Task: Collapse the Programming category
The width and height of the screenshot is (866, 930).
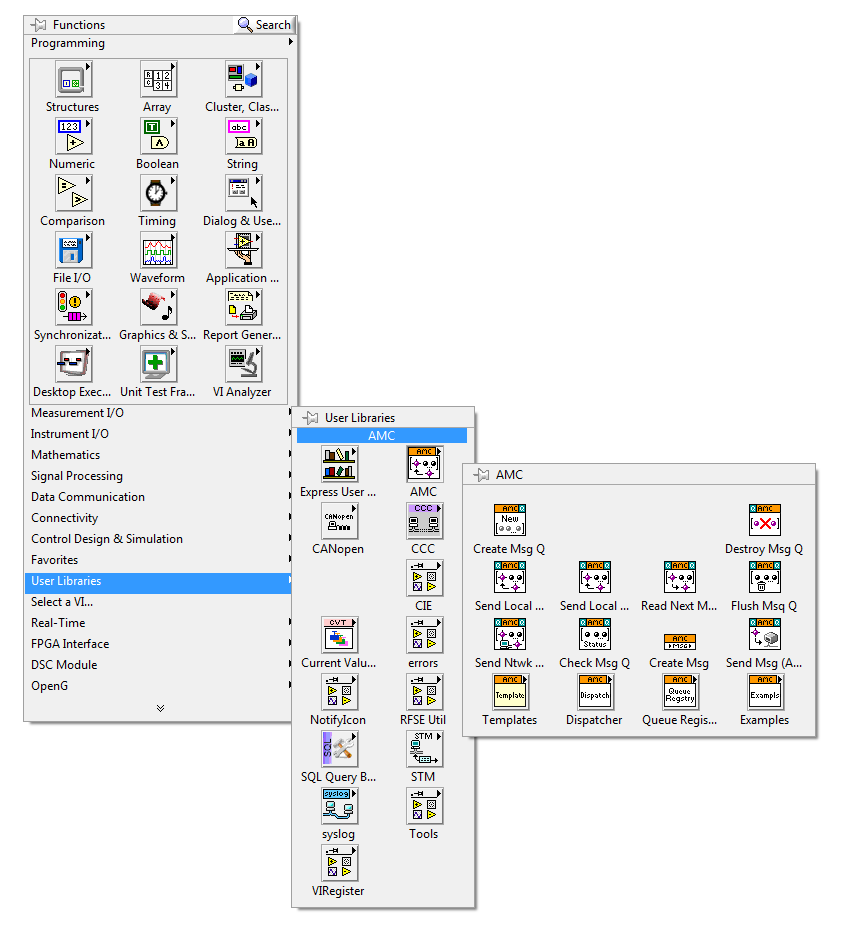Action: [x=161, y=43]
